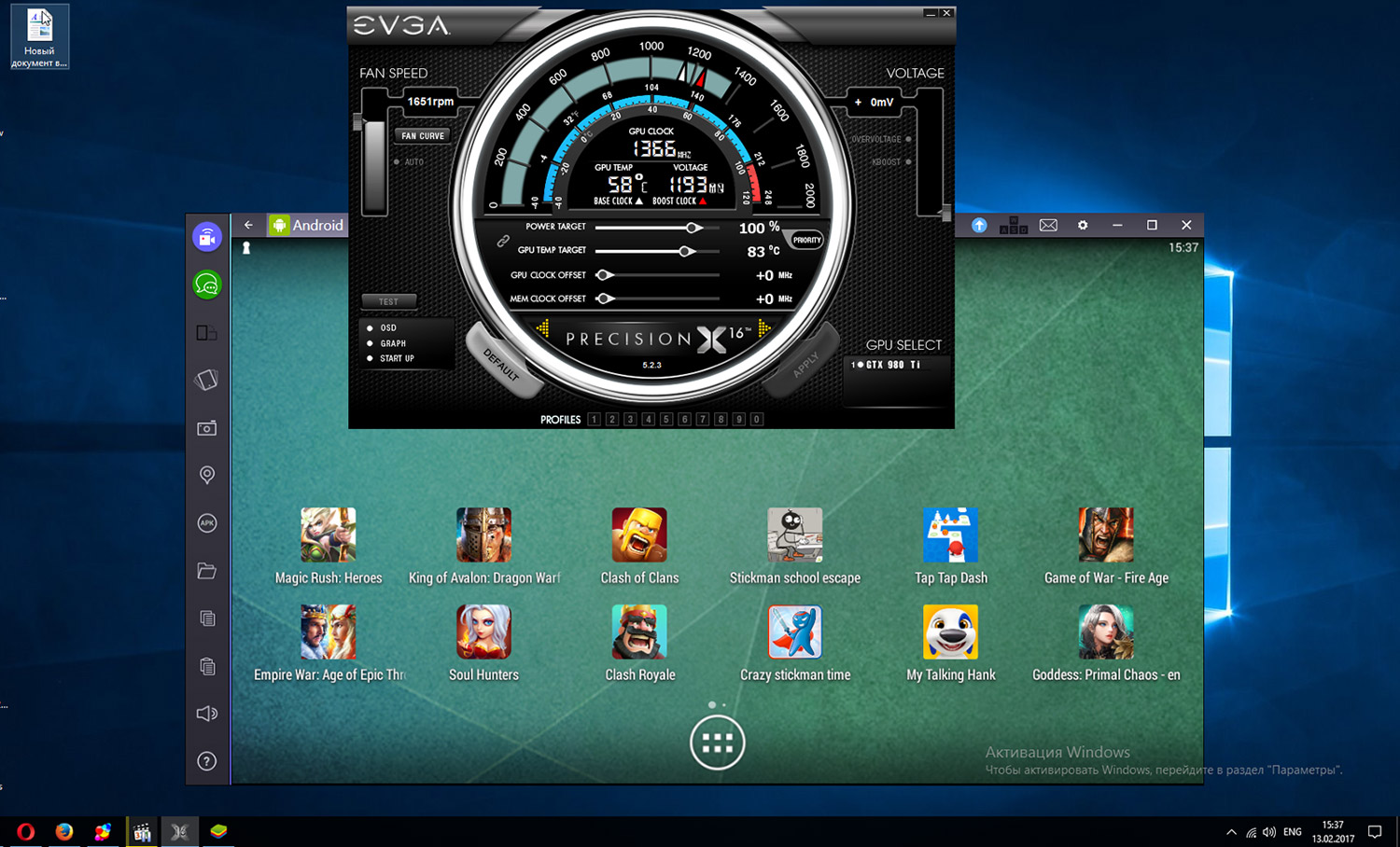Select profile slot 0 in Precision X
The width and height of the screenshot is (1400, 847).
[757, 420]
